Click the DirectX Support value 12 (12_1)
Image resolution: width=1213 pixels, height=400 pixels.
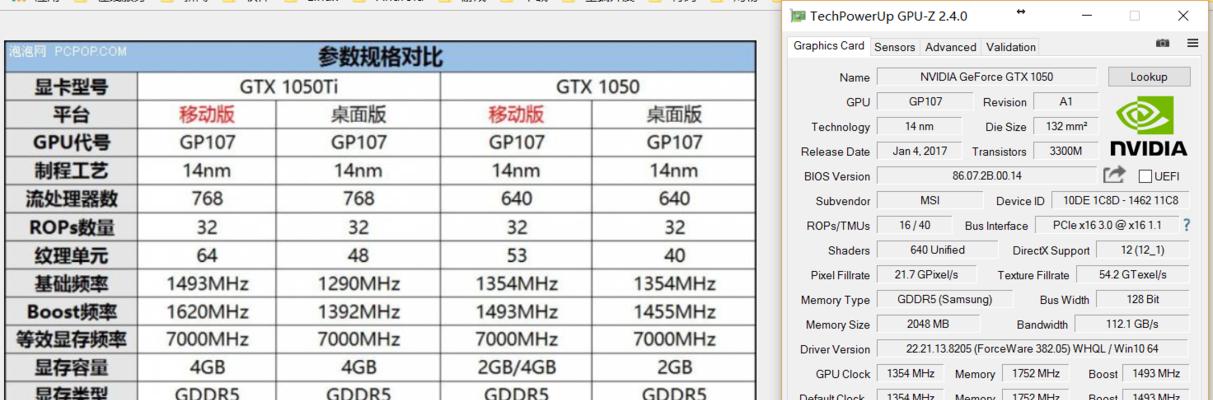click(1143, 250)
